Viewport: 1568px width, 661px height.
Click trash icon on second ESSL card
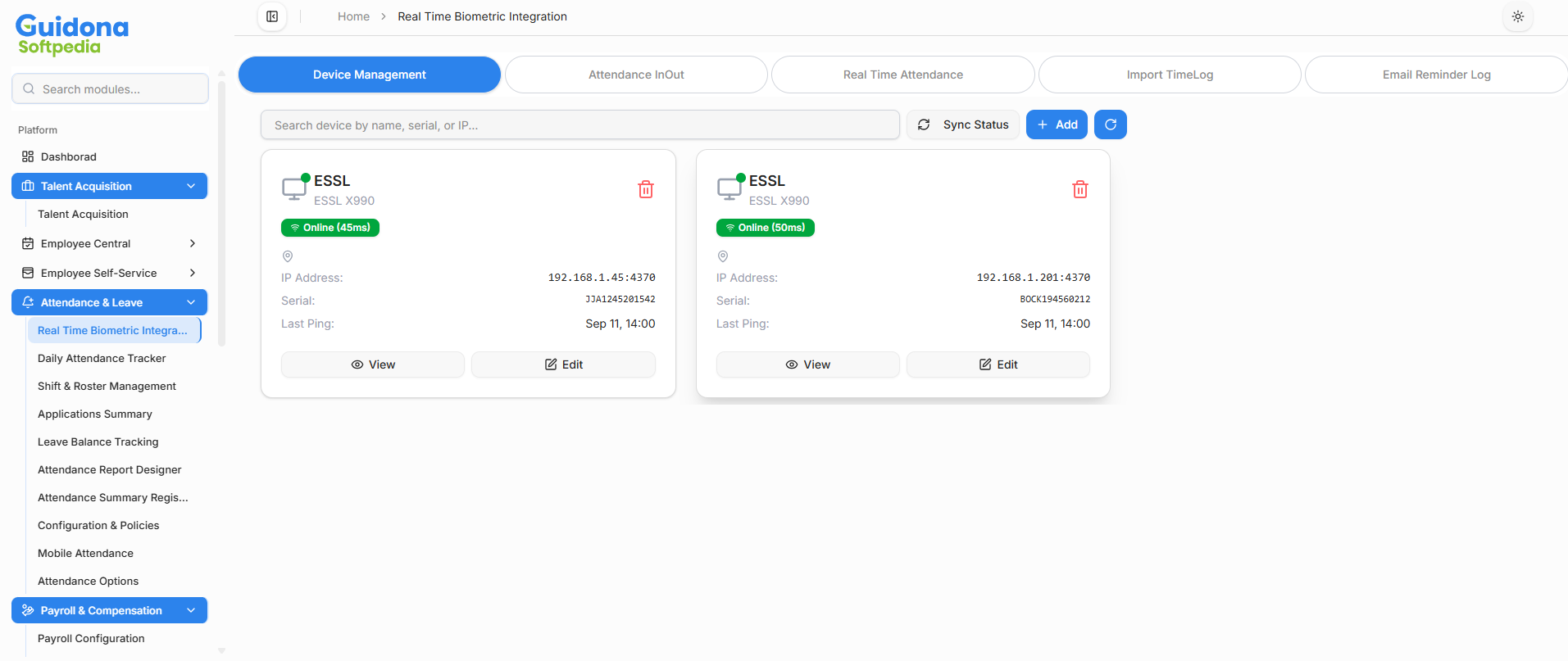pyautogui.click(x=1080, y=189)
